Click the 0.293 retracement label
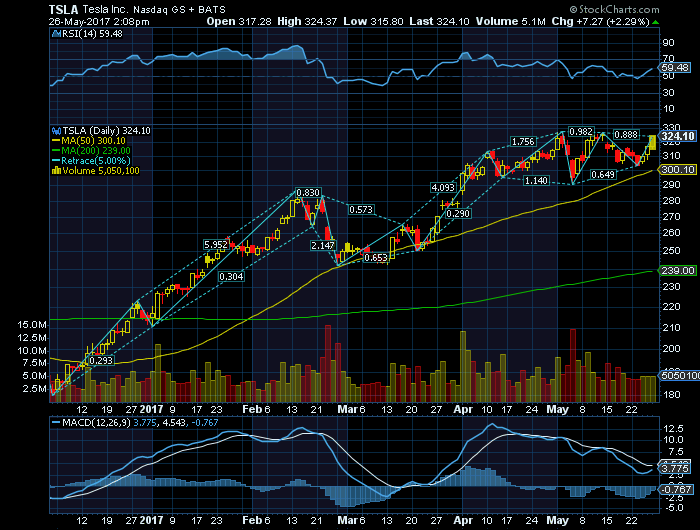 tap(101, 360)
